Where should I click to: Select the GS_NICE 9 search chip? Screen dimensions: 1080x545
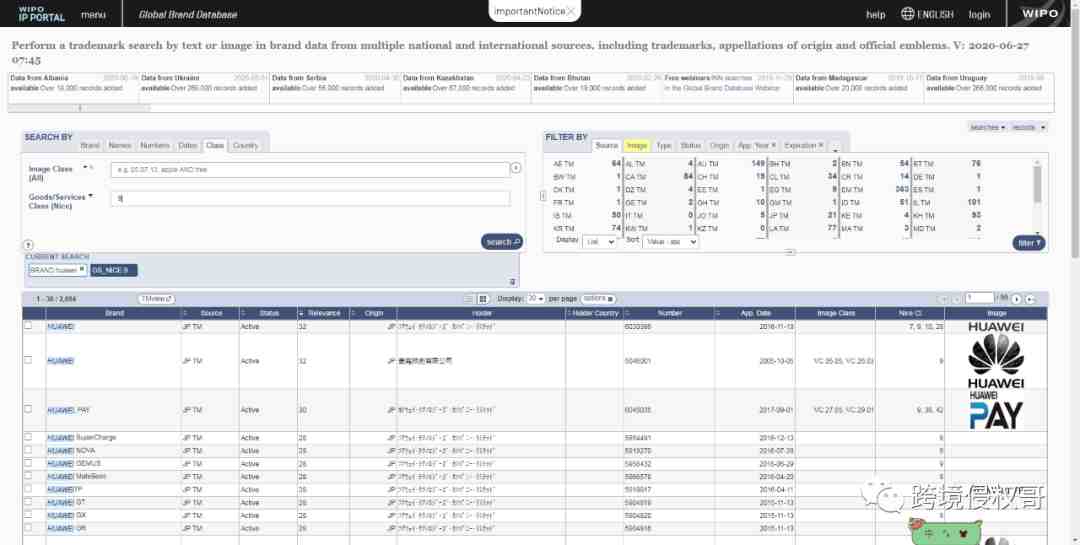(114, 270)
